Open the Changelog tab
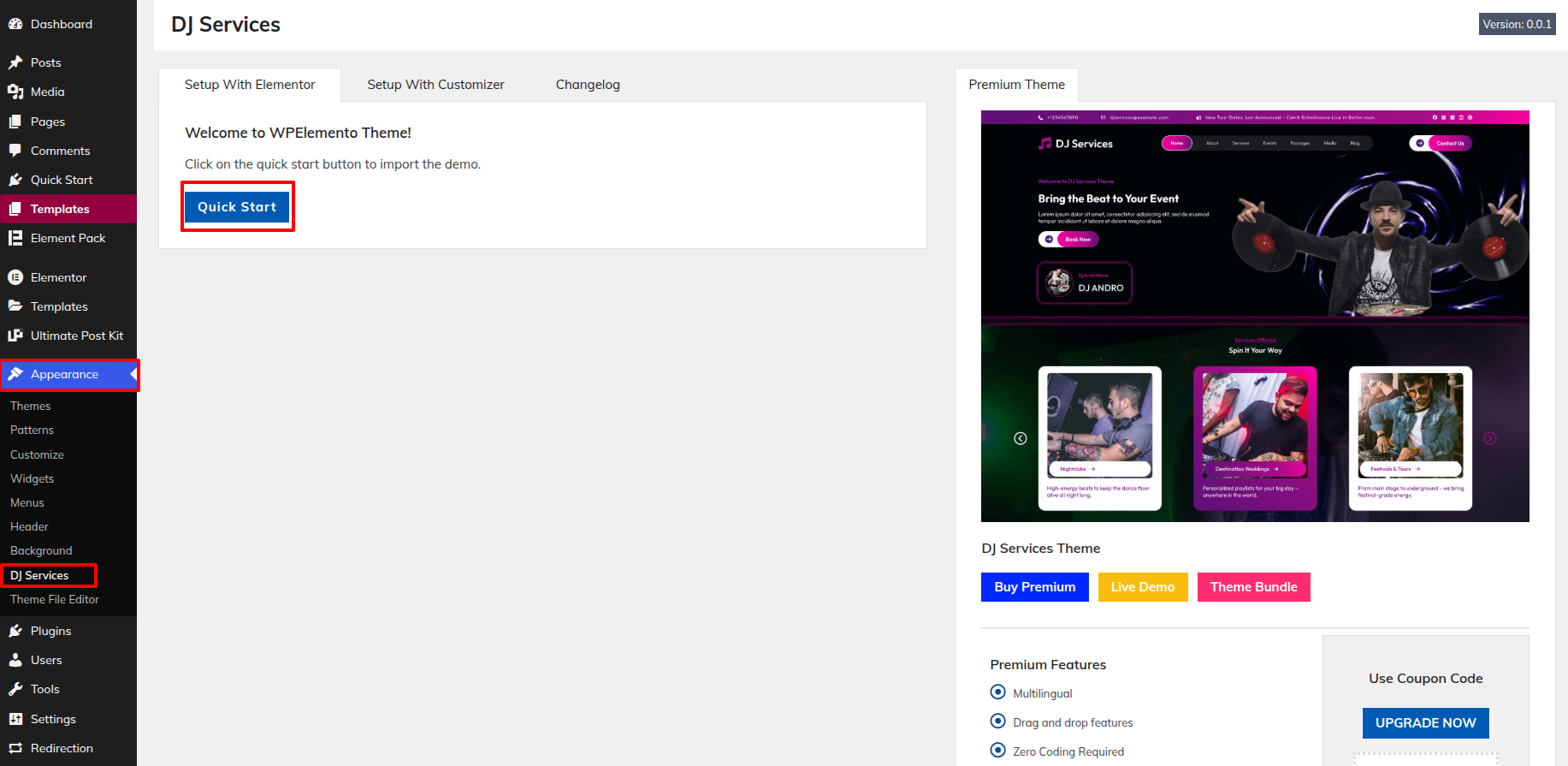 588,85
